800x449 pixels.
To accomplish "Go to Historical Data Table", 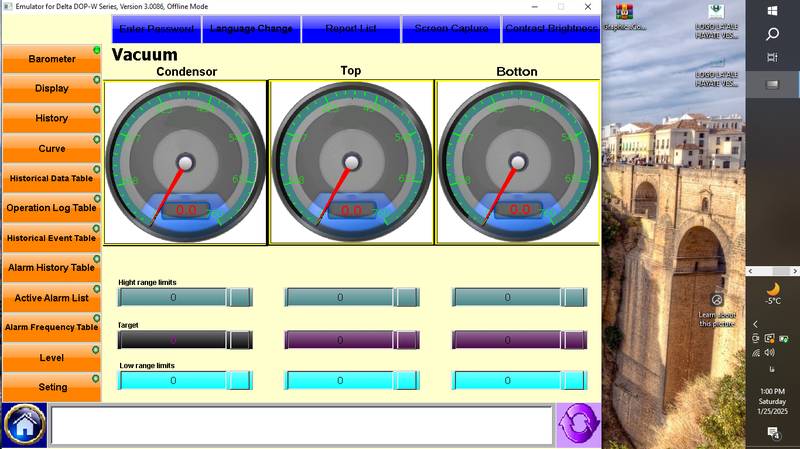I will pyautogui.click(x=51, y=178).
